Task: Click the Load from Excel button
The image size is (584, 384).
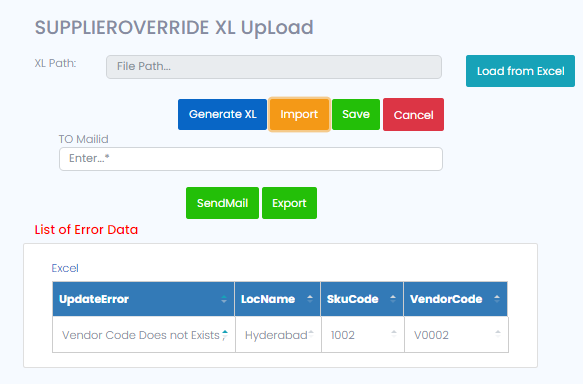Action: (520, 71)
